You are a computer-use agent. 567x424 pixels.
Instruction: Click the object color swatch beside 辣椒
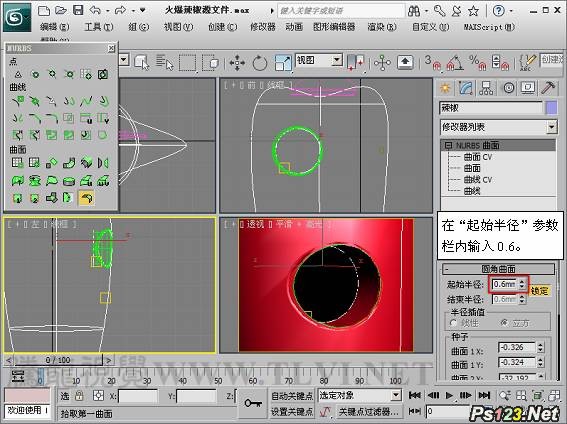pos(551,108)
